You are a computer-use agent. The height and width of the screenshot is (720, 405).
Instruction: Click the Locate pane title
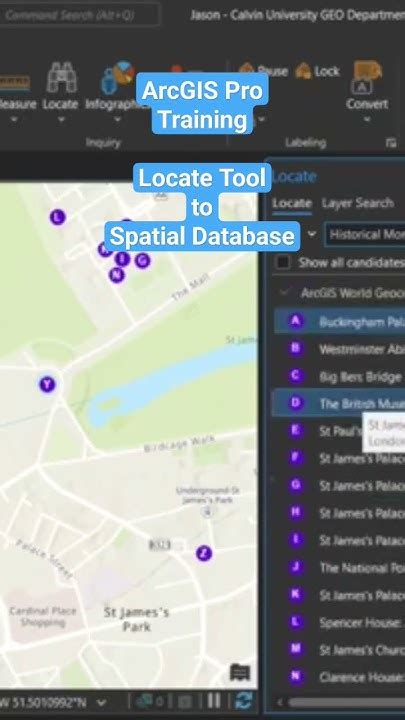tap(294, 176)
